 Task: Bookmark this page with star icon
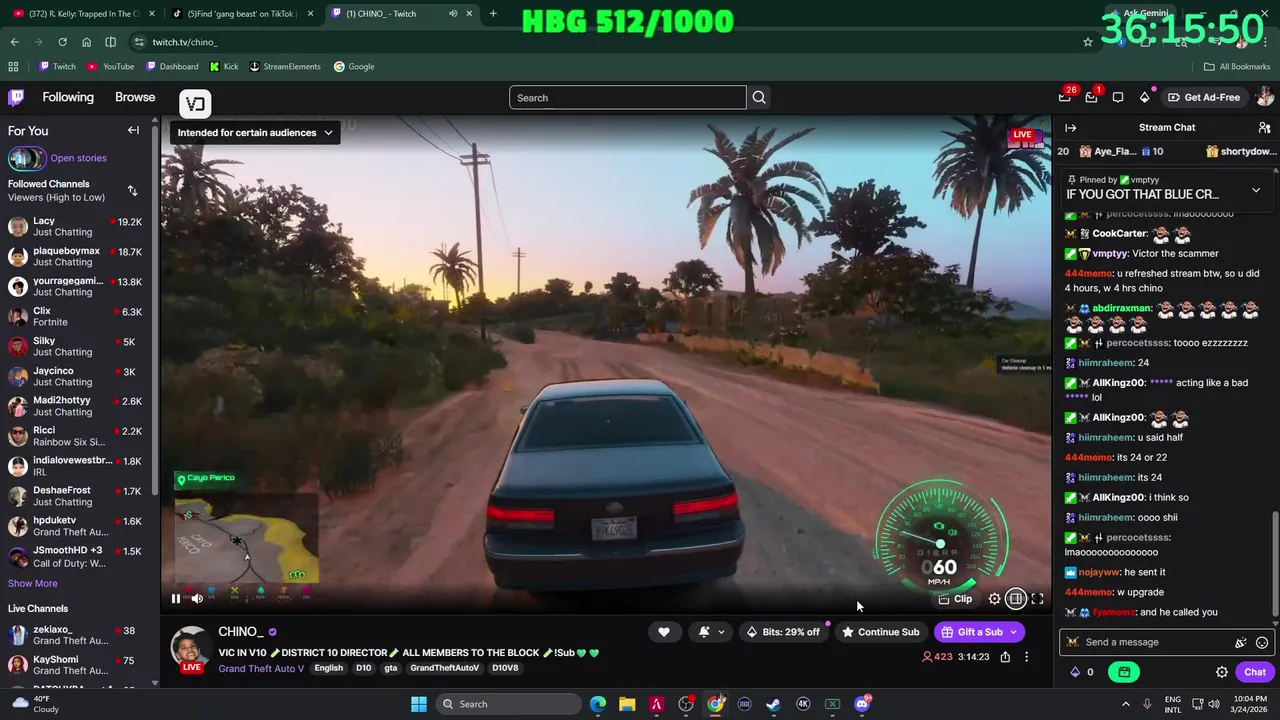tap(1088, 42)
